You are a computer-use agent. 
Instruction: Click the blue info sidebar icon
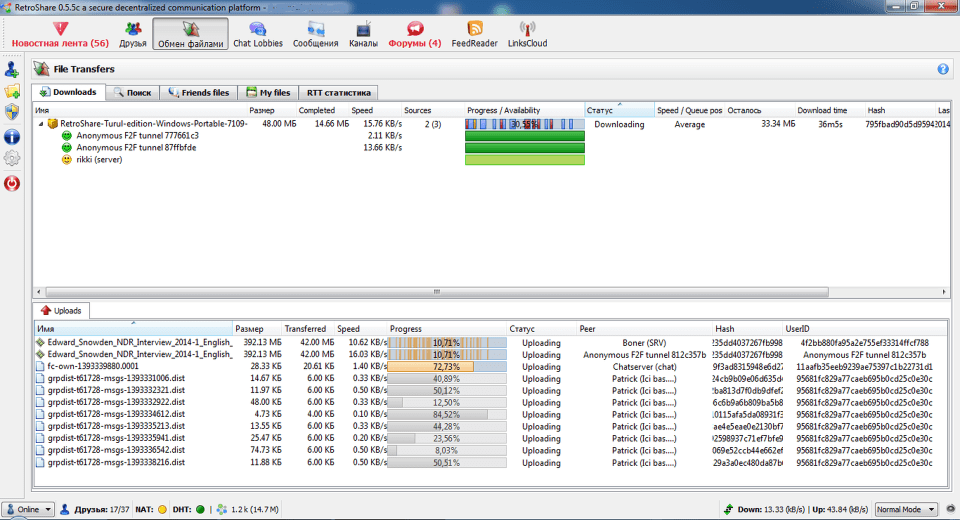12,136
